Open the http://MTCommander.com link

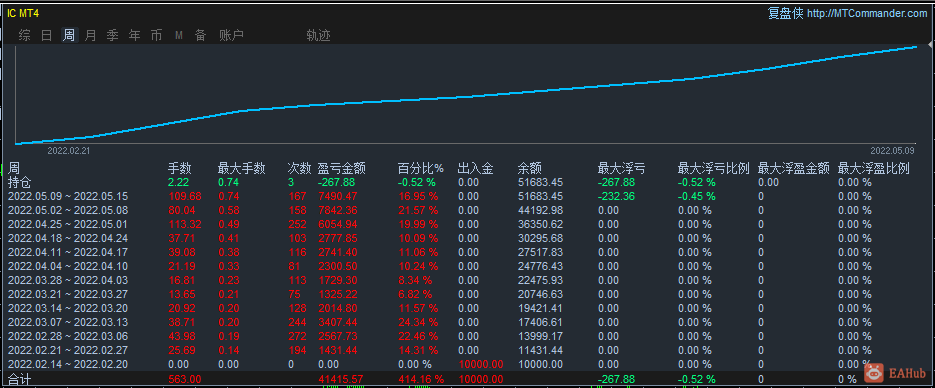coord(868,13)
